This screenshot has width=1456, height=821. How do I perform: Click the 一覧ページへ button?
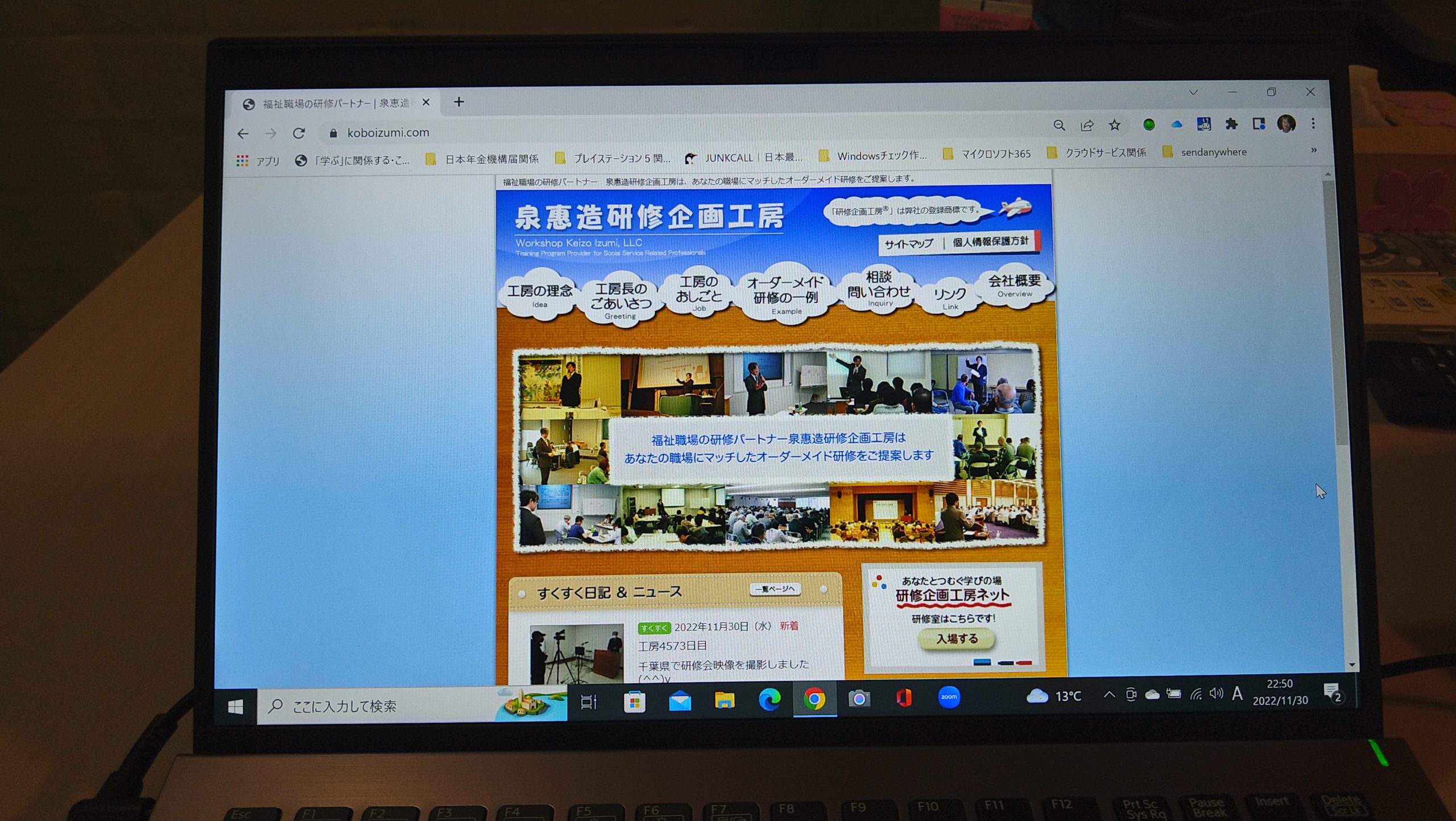(775, 589)
